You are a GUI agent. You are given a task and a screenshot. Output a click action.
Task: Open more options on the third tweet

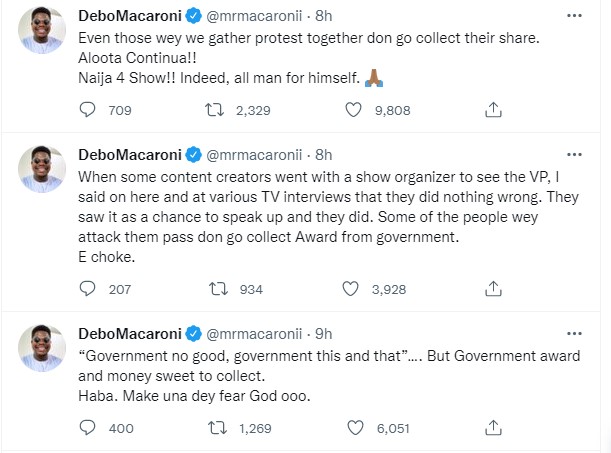(x=572, y=334)
